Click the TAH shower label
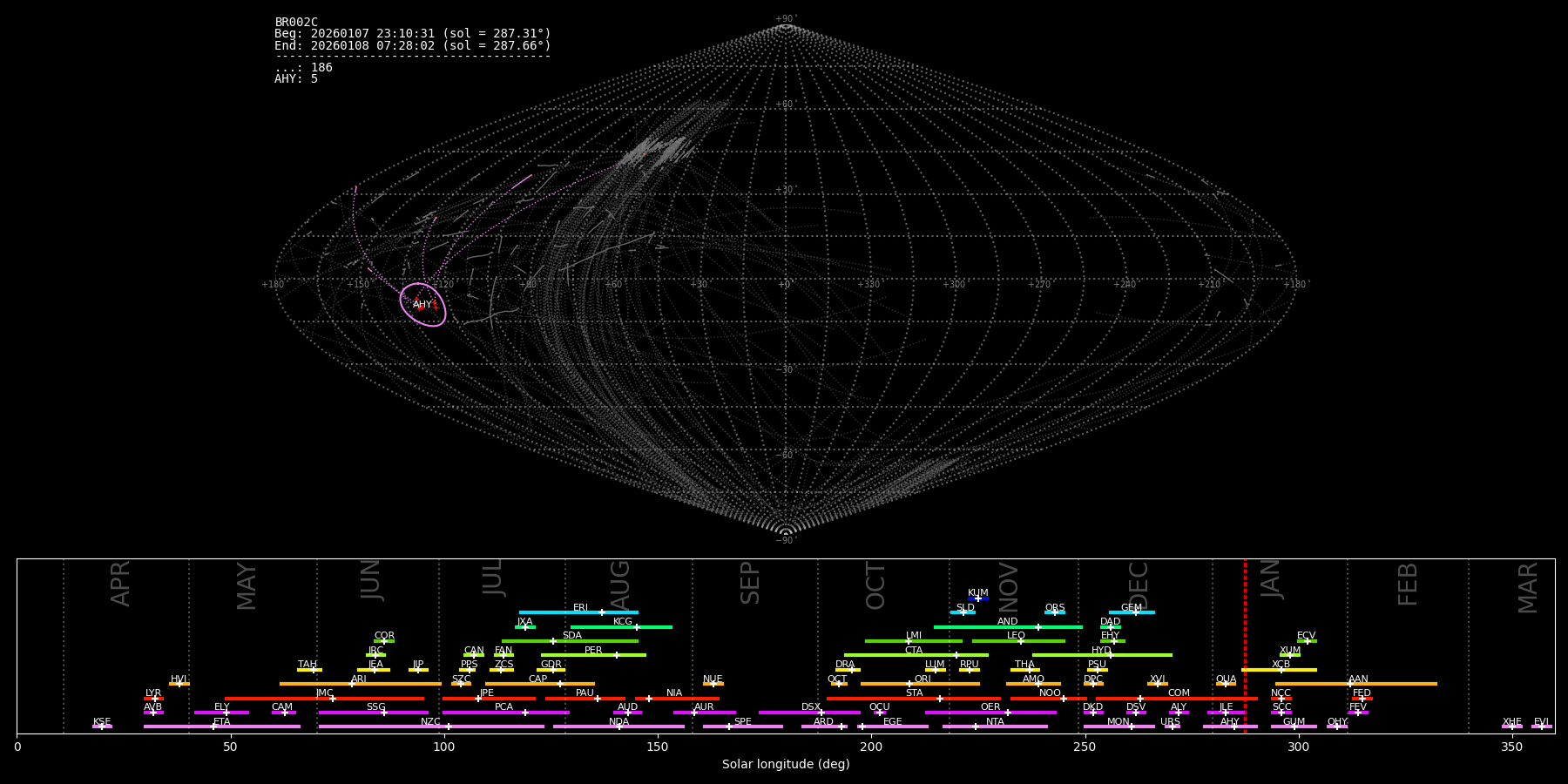The width and height of the screenshot is (1568, 784). (308, 665)
